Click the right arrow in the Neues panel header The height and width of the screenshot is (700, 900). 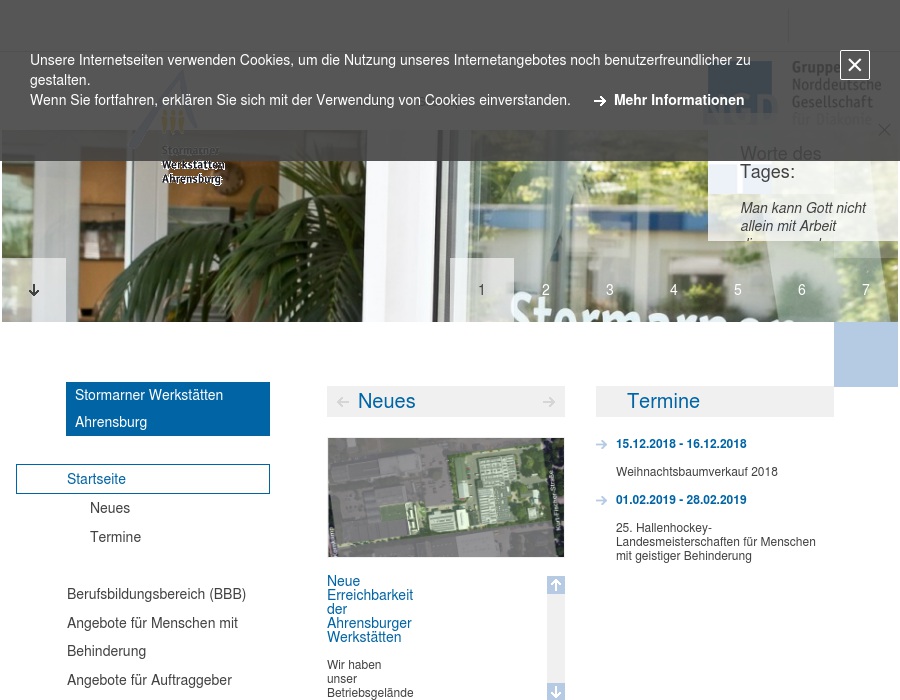(549, 401)
